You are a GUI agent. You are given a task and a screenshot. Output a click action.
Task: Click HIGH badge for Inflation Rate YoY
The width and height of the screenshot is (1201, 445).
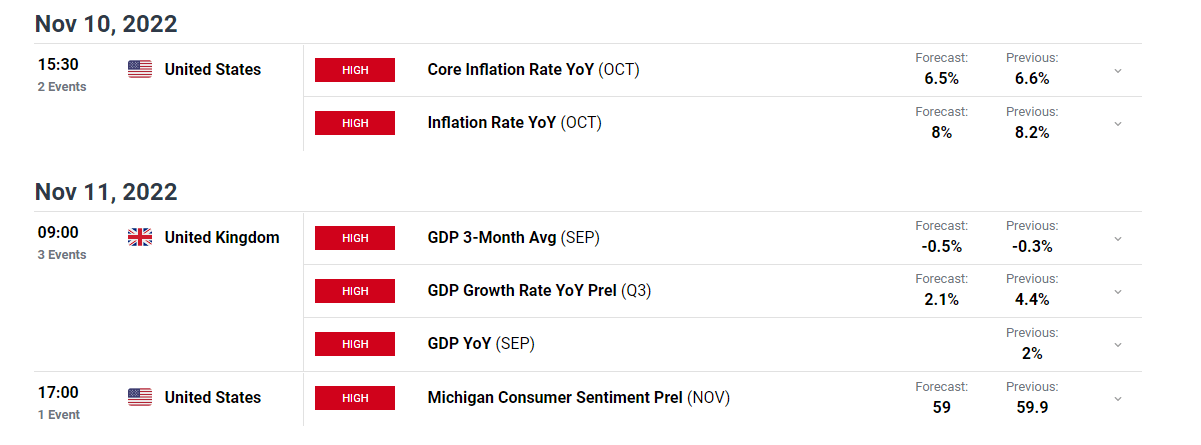point(355,123)
